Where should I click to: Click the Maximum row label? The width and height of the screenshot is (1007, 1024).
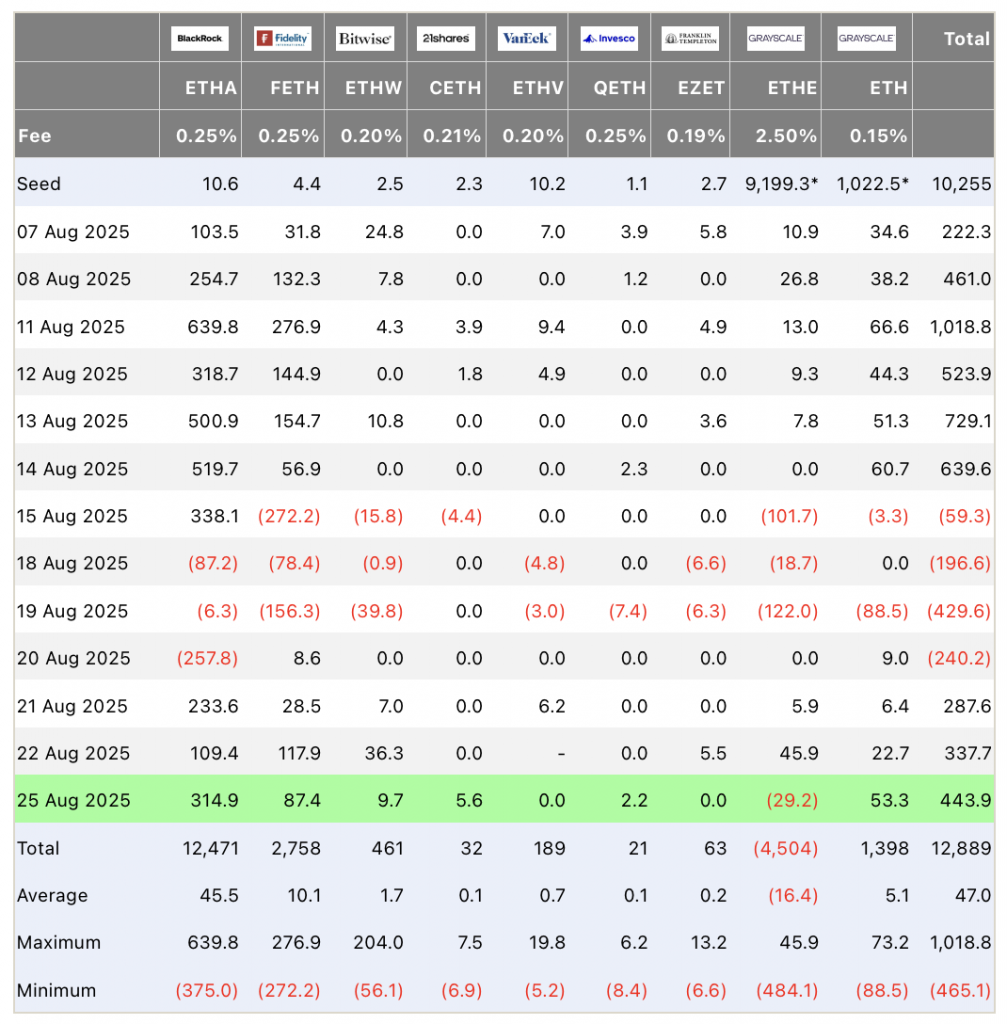coord(59,942)
